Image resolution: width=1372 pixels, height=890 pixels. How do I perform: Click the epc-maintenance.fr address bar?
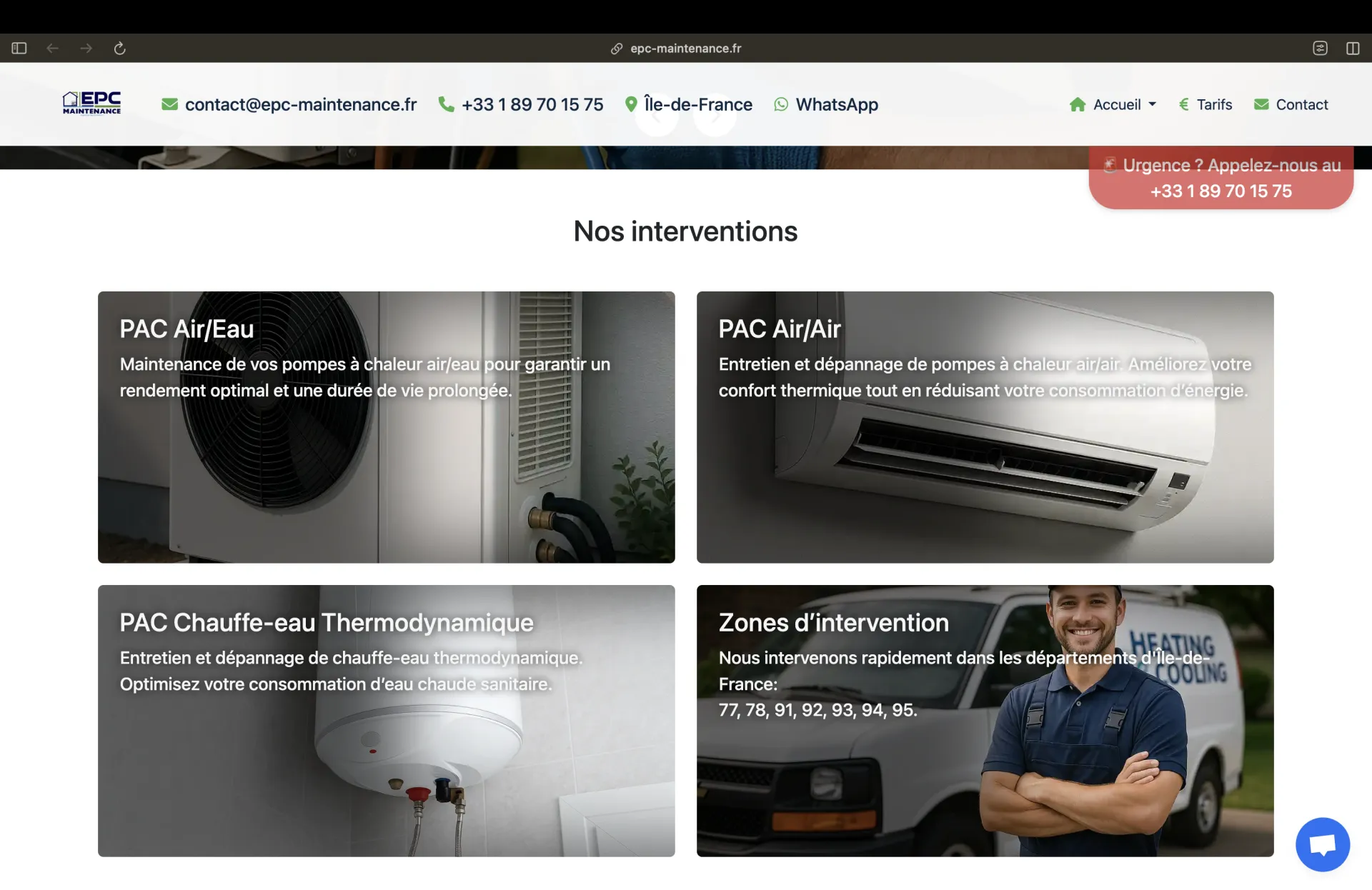tap(685, 48)
